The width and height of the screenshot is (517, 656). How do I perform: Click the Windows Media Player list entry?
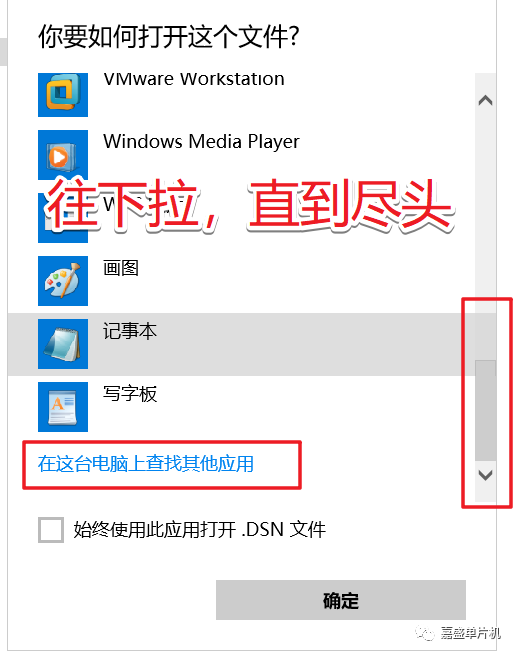[241, 155]
